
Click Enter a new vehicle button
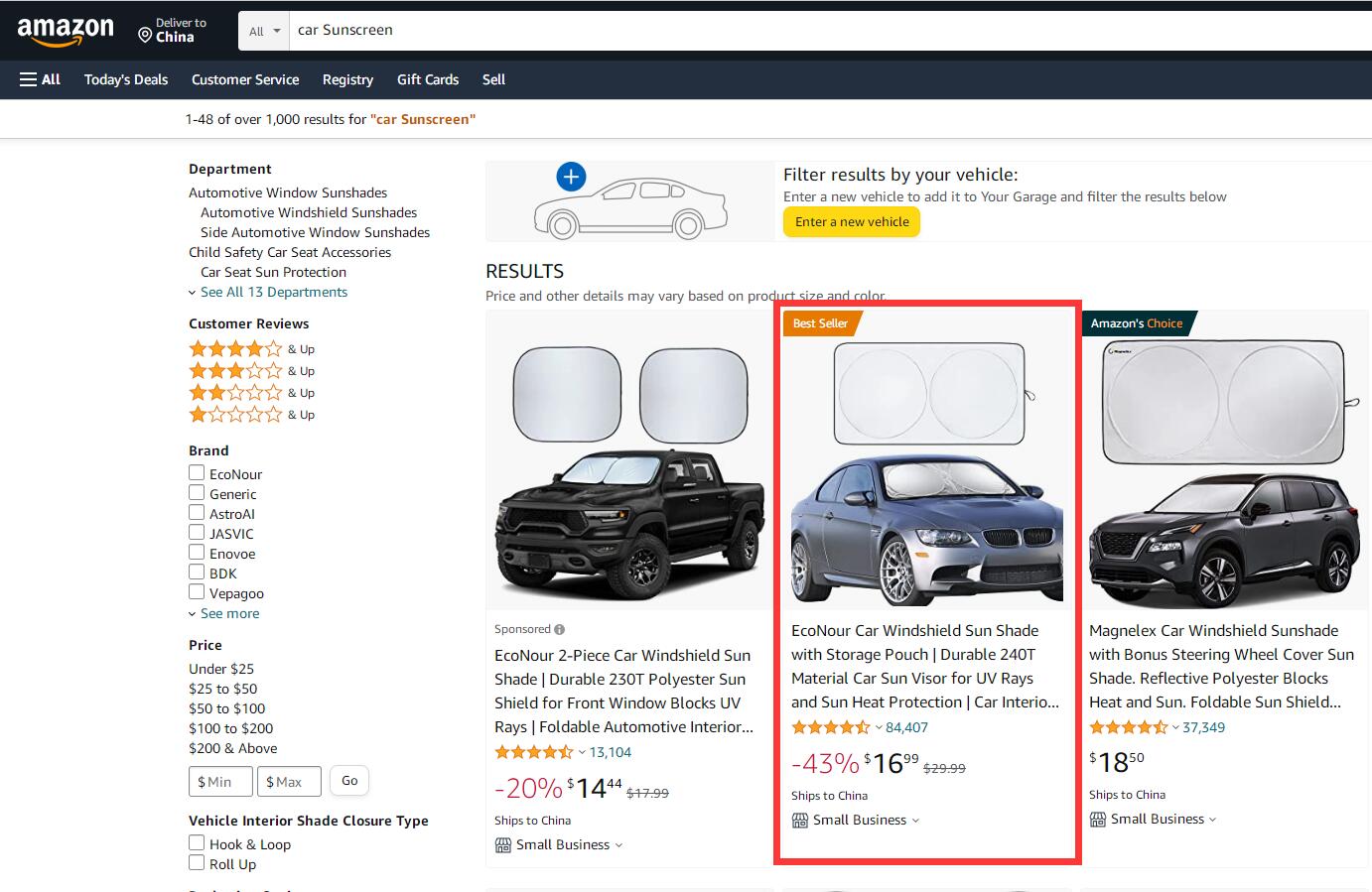point(852,222)
